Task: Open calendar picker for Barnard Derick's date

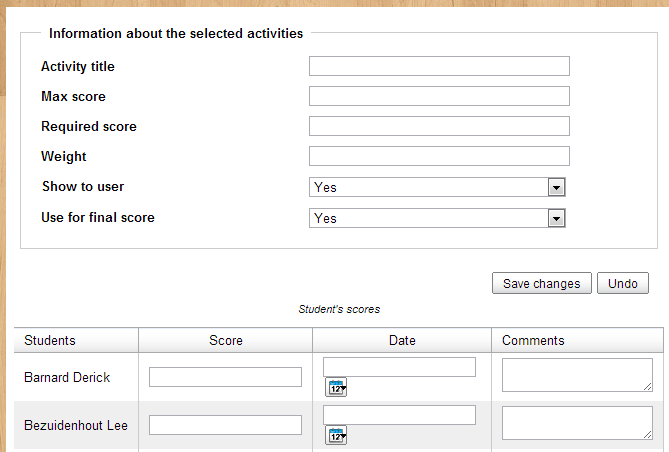Action: click(x=337, y=388)
